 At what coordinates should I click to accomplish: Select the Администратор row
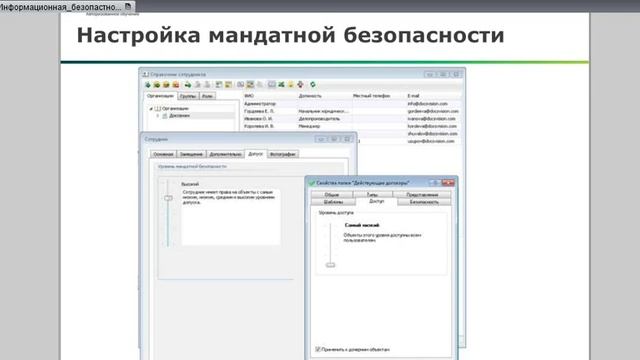pos(353,104)
